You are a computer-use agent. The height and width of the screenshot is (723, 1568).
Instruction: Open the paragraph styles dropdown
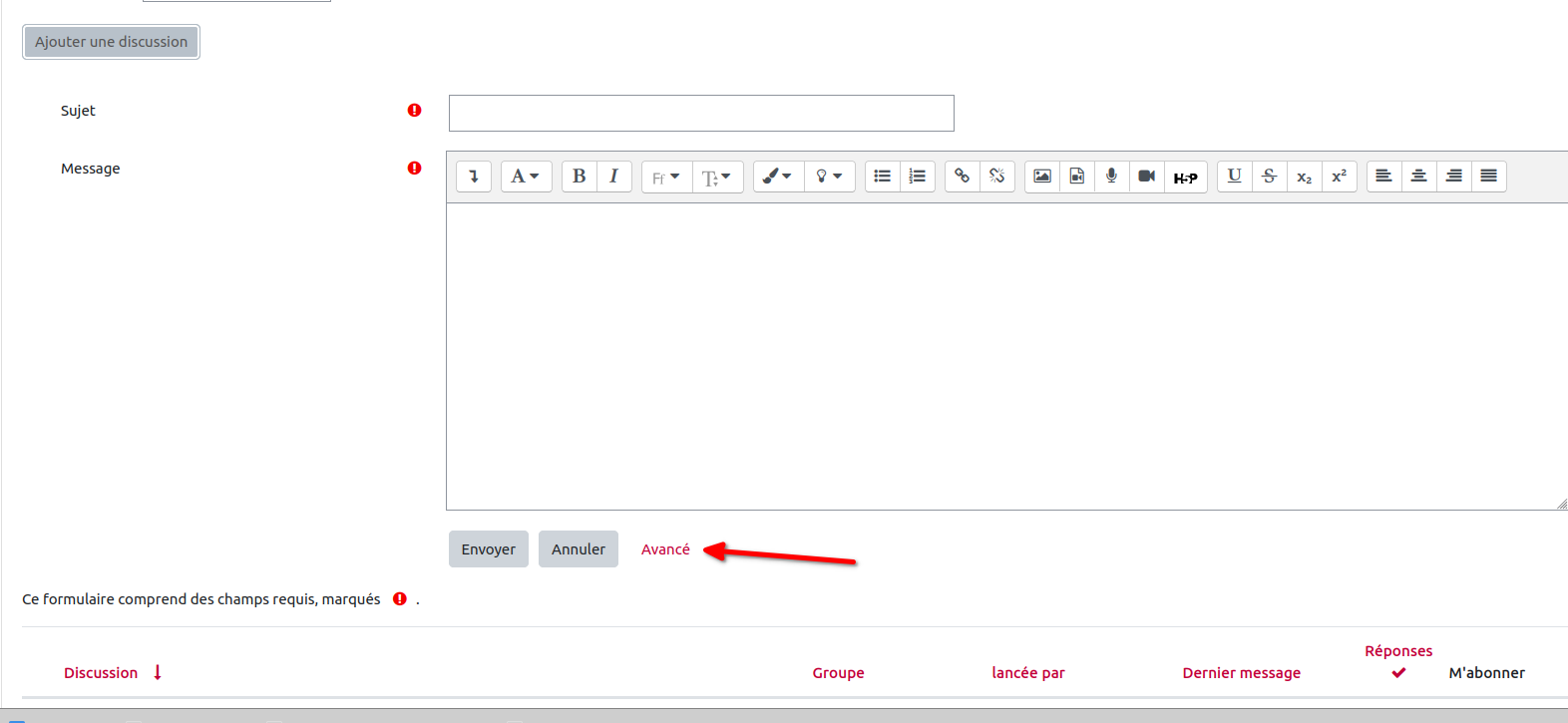coord(526,177)
